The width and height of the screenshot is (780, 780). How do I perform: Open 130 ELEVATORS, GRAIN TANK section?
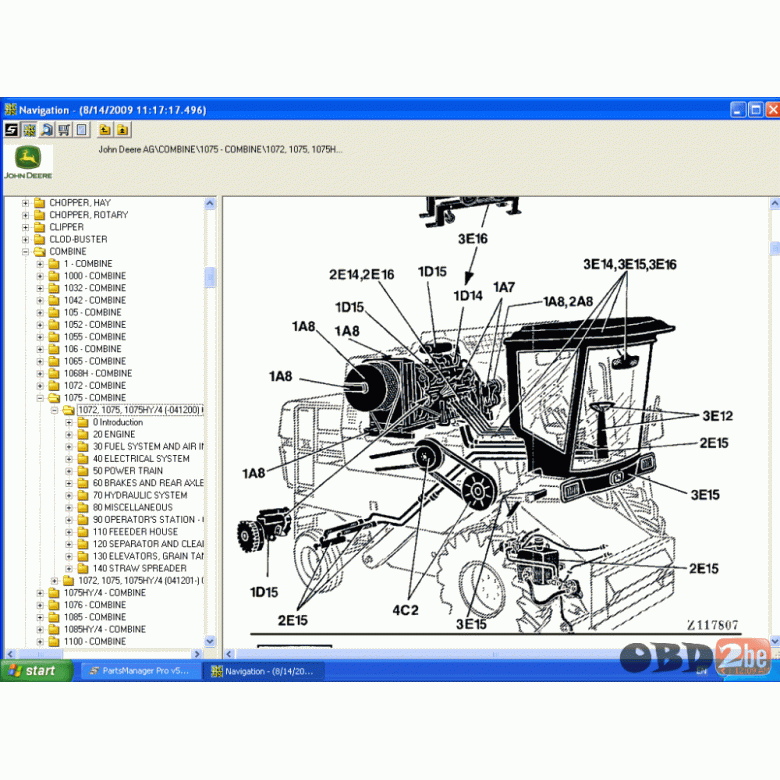(148, 556)
